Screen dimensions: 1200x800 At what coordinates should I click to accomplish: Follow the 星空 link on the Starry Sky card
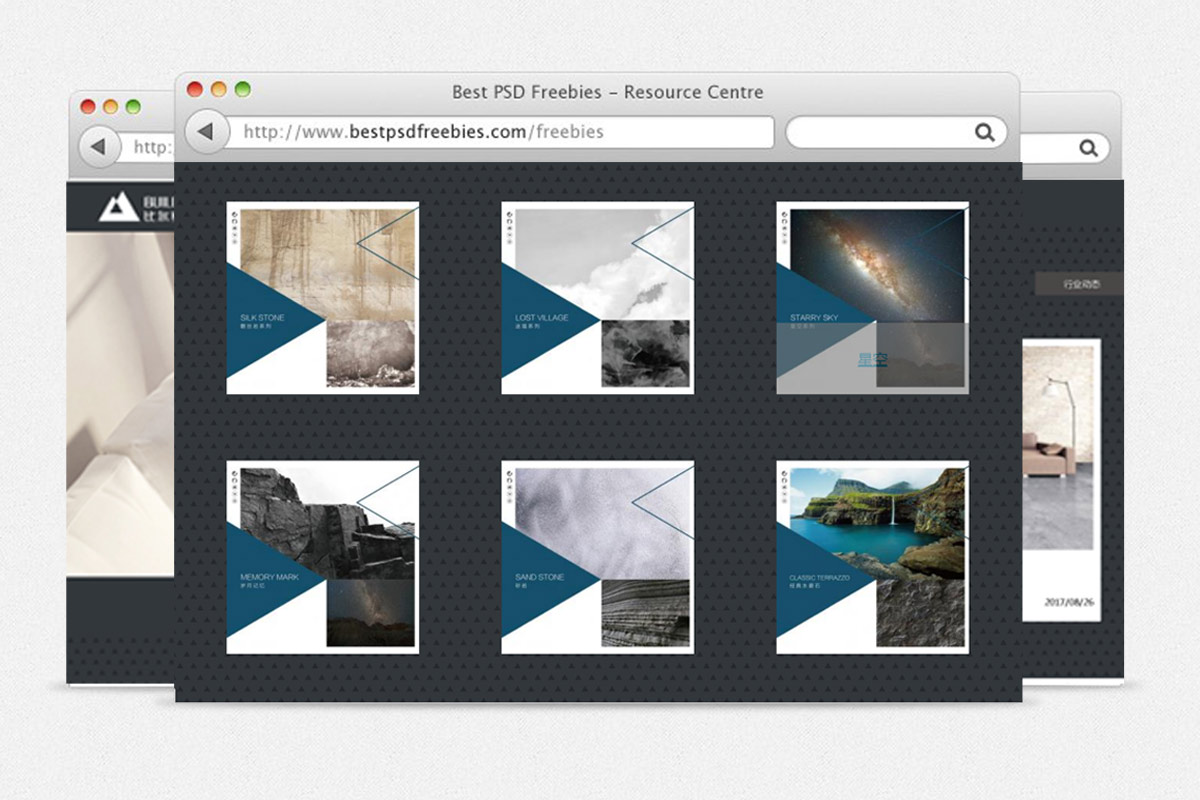pos(872,360)
